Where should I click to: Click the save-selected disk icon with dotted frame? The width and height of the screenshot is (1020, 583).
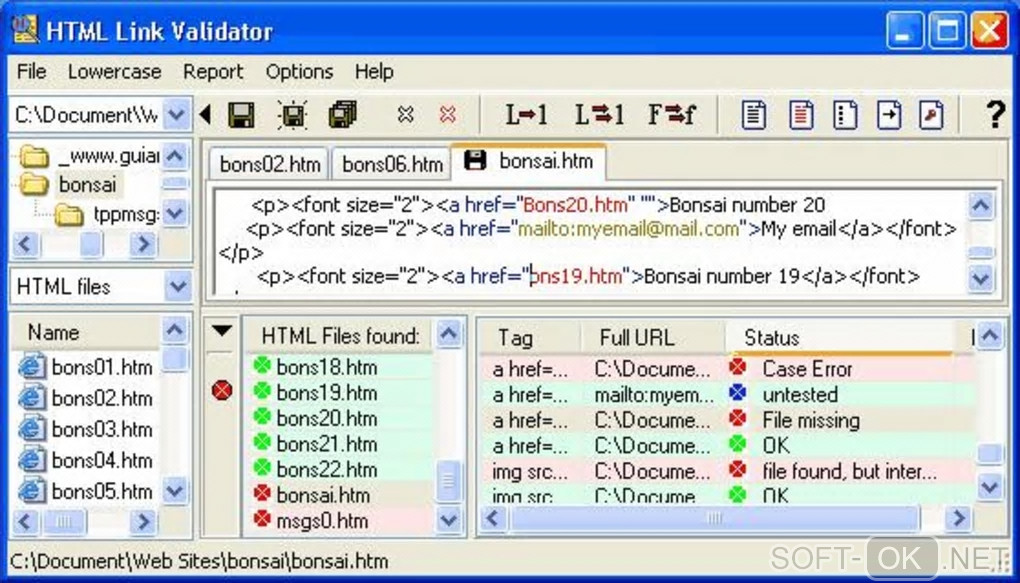[x=292, y=115]
